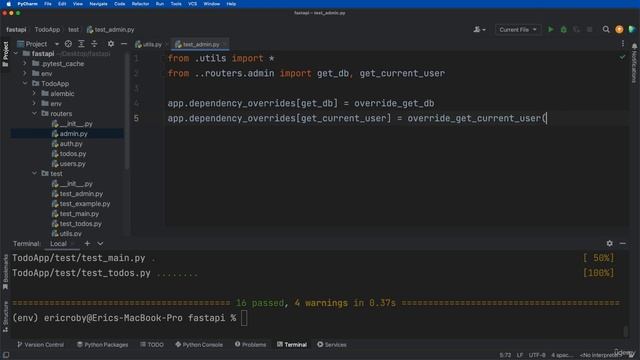Open the Services tool window
This screenshot has height=360, width=640.
[x=332, y=344]
